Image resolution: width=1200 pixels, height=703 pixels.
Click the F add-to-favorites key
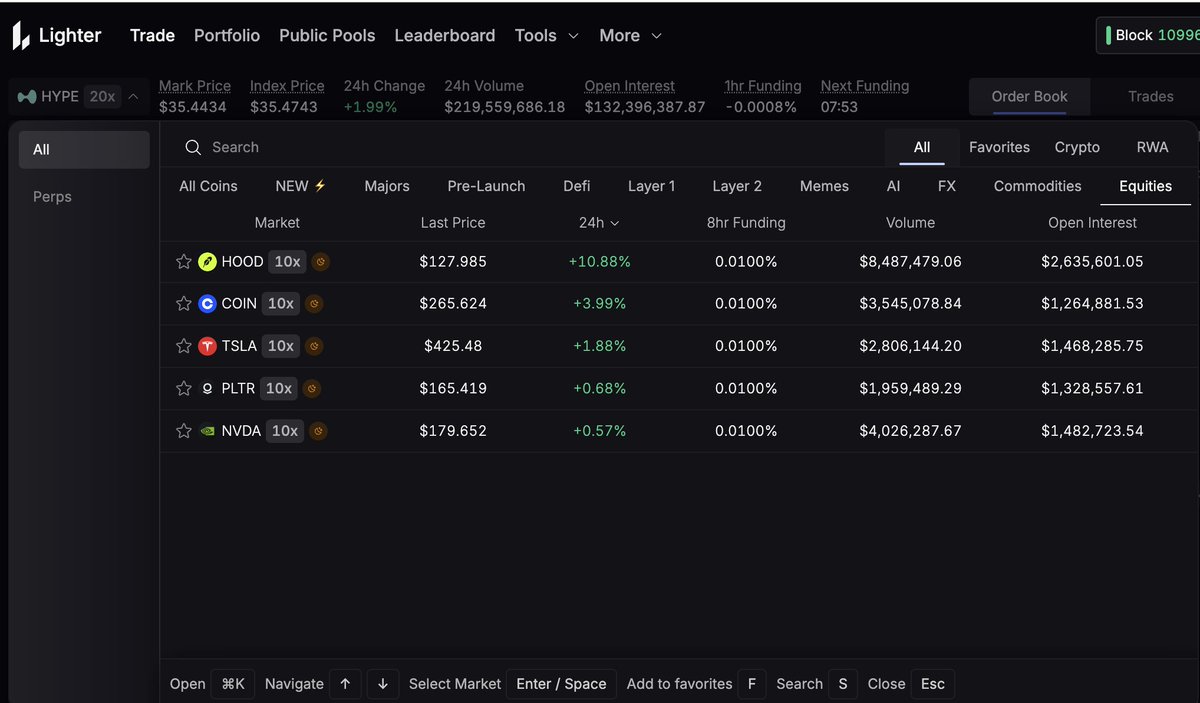752,684
